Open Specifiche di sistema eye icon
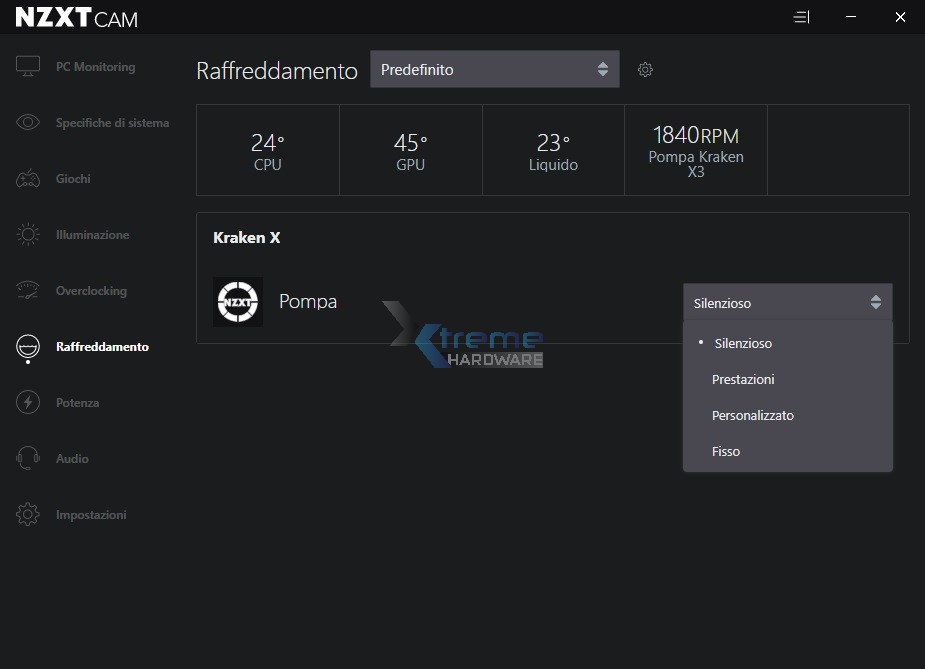This screenshot has height=669, width=925. [x=28, y=123]
